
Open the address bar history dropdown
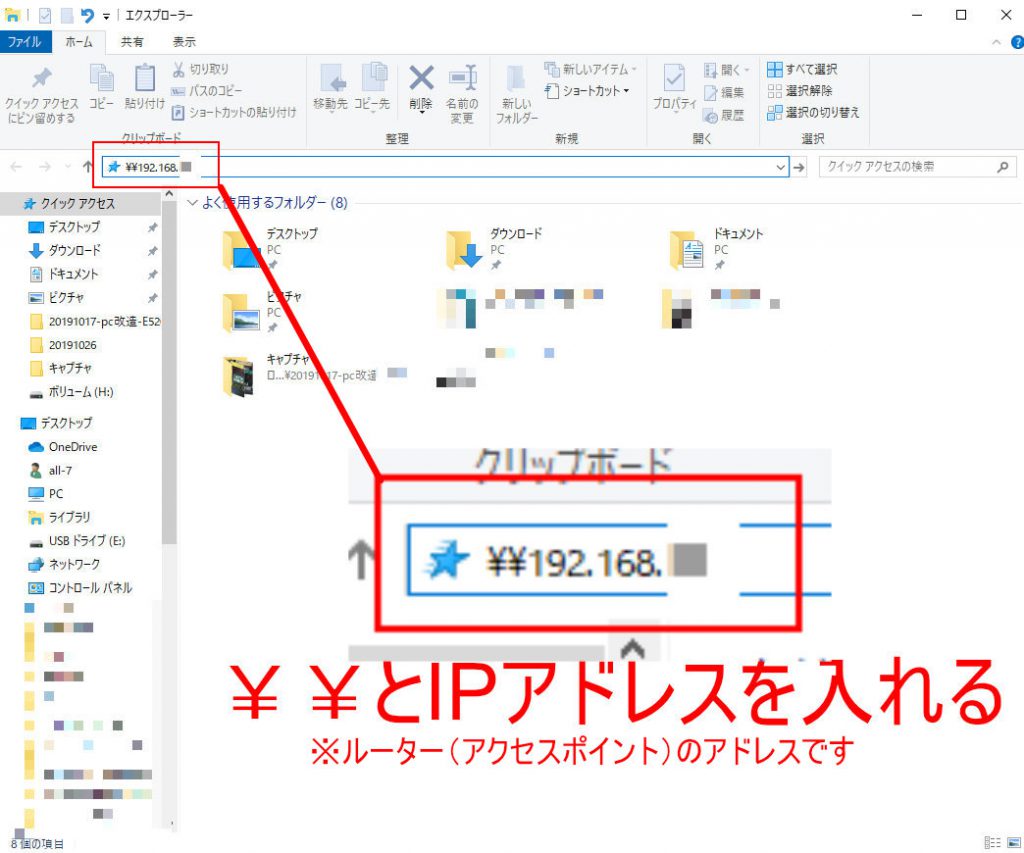point(781,167)
